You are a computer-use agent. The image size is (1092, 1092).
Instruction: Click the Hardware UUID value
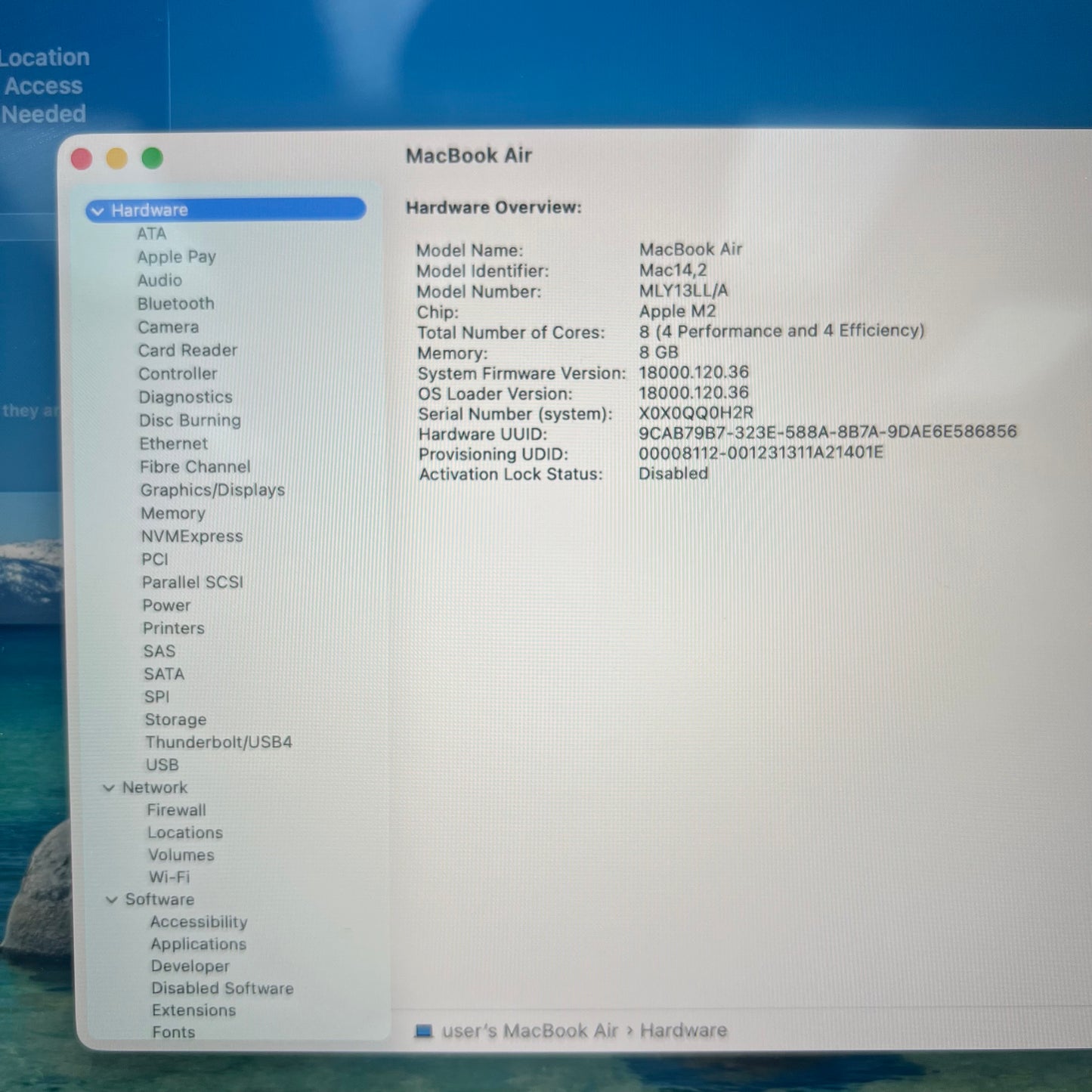[828, 432]
